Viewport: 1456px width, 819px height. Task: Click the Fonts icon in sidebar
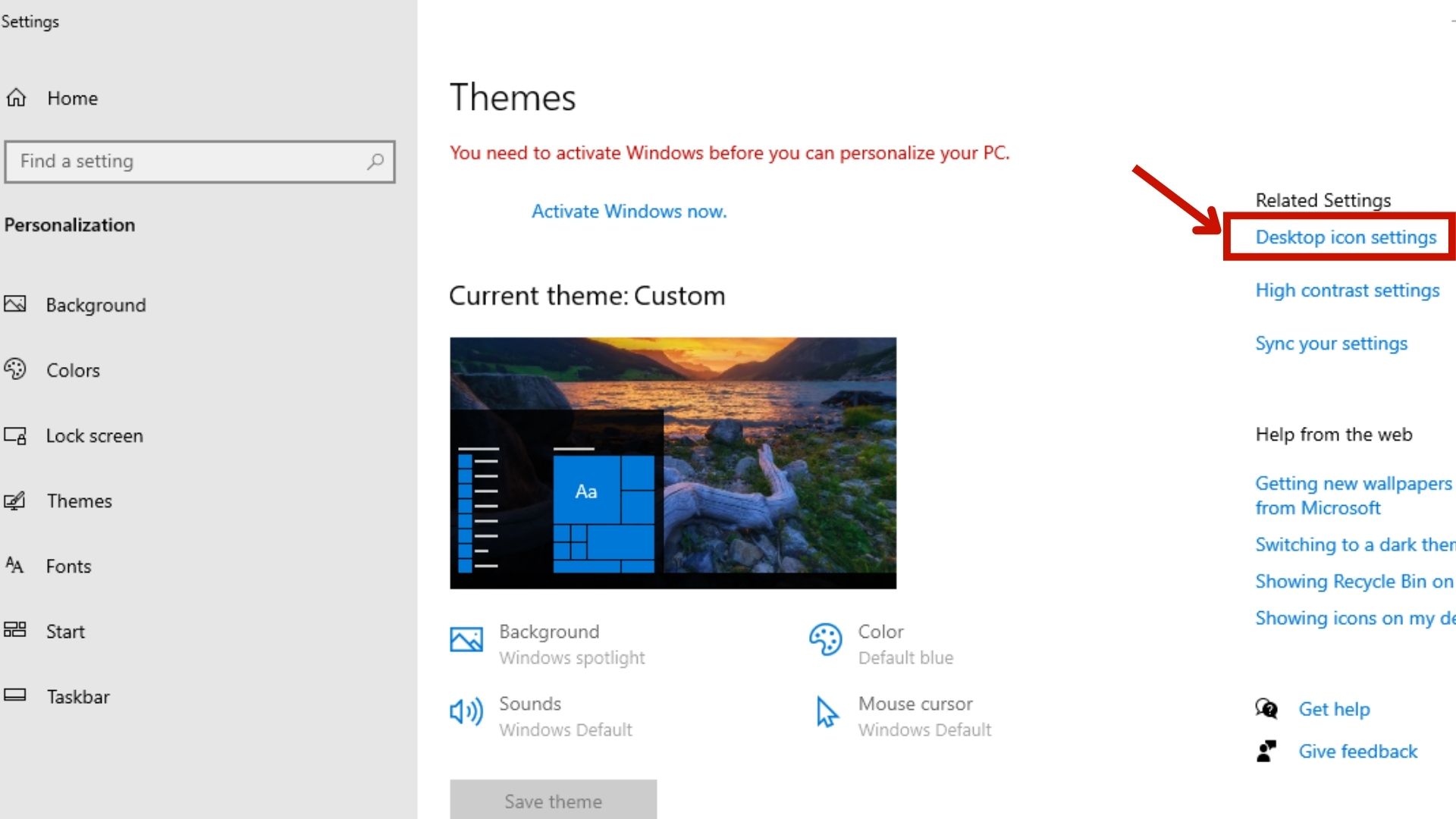point(14,566)
